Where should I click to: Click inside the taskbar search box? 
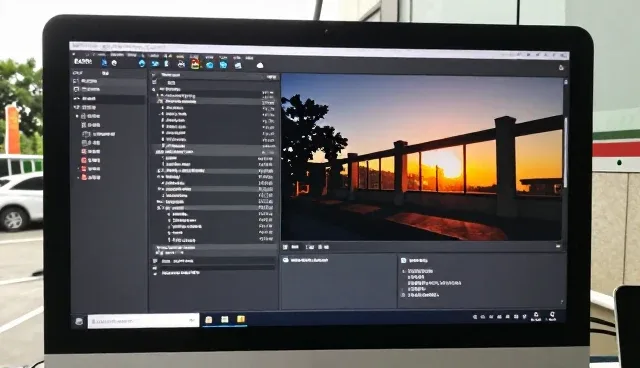[x=143, y=321]
